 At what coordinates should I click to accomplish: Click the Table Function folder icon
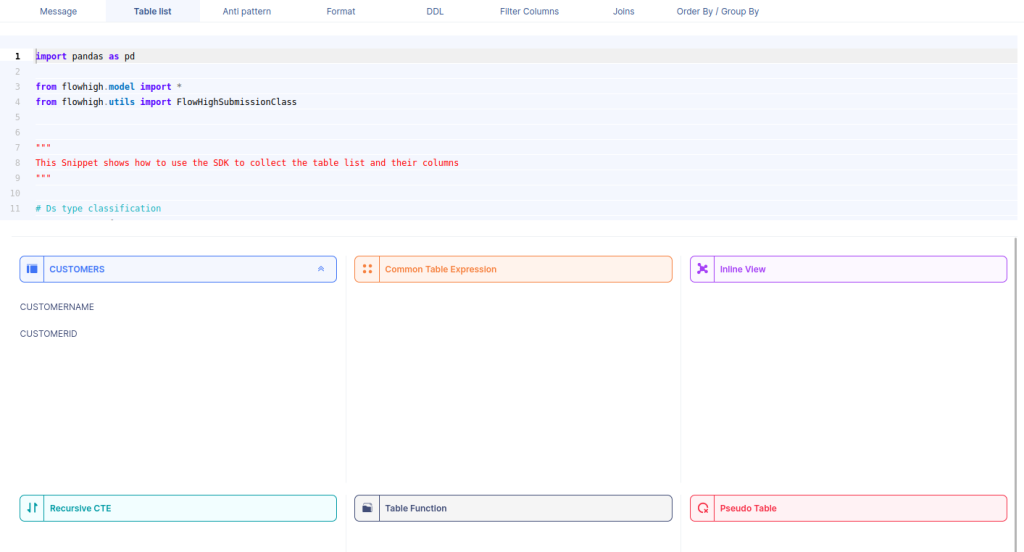(x=367, y=508)
